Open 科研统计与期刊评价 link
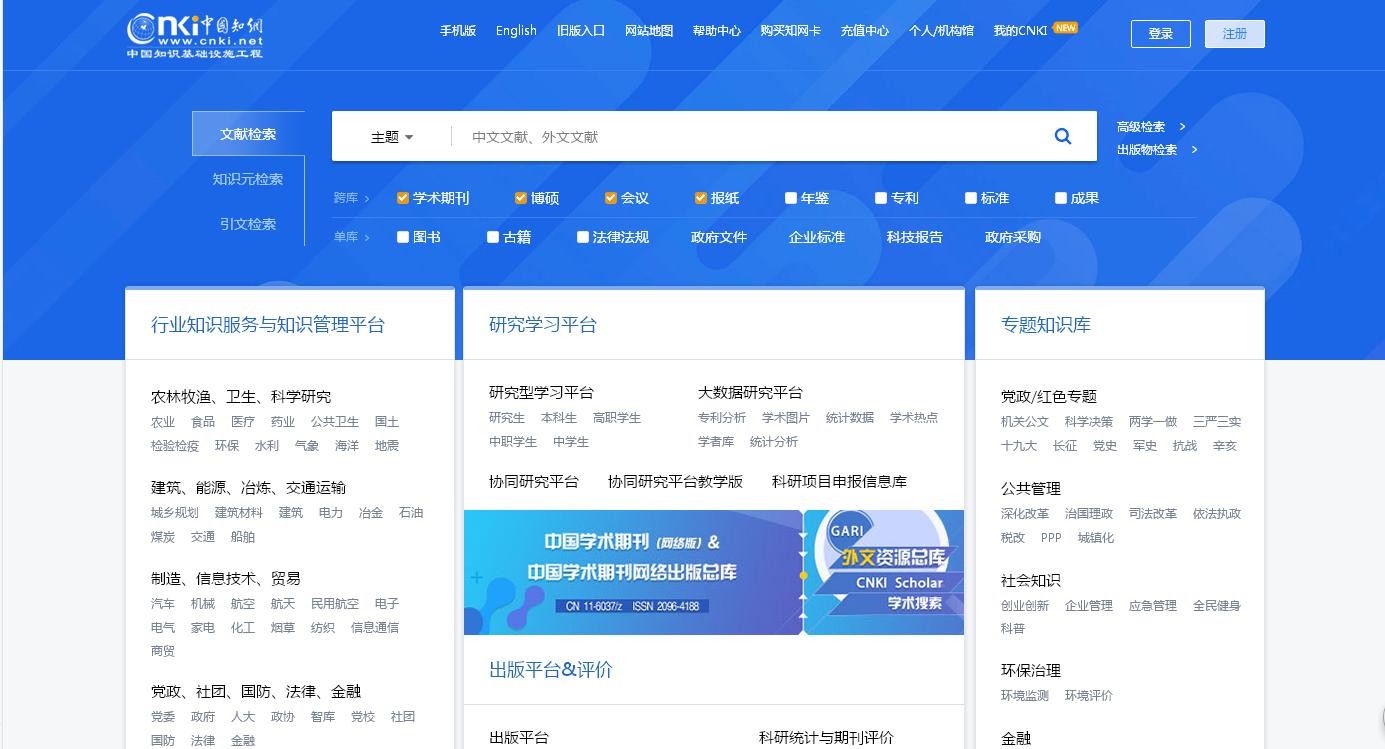Screen dimensions: 1385x749 point(826,738)
